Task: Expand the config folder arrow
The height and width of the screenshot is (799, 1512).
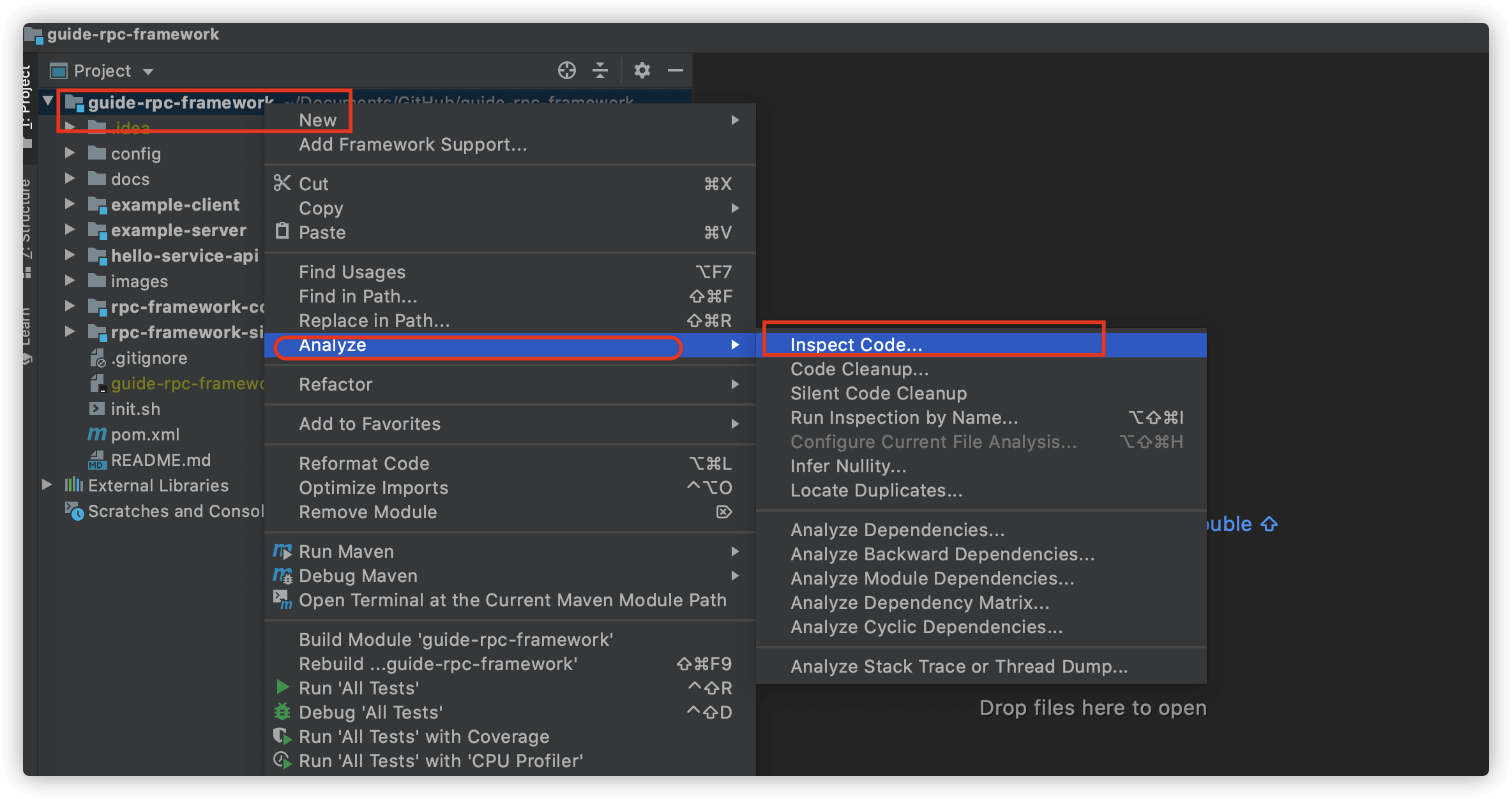Action: [70, 153]
